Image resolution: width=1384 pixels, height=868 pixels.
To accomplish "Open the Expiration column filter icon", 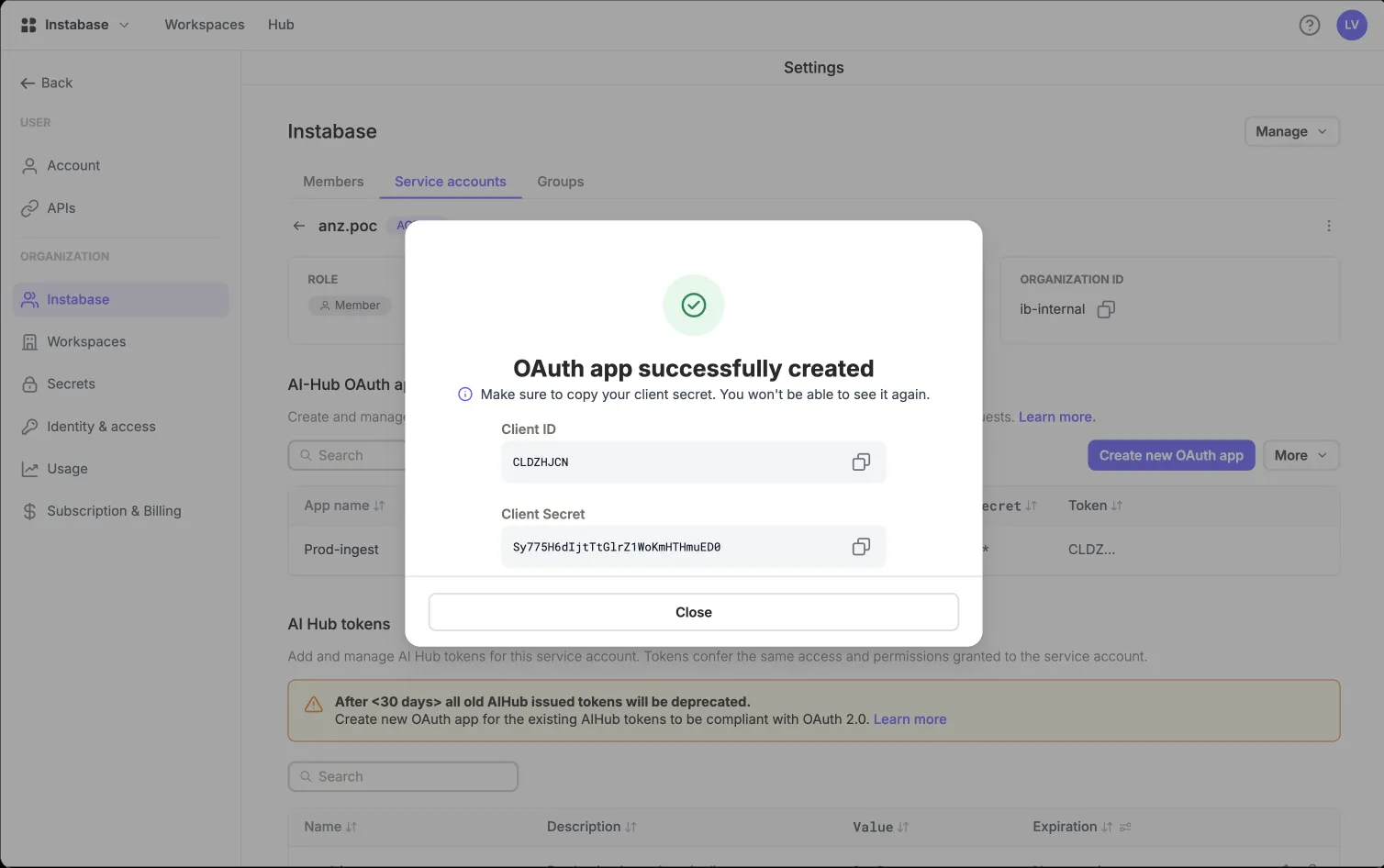I will (1125, 827).
